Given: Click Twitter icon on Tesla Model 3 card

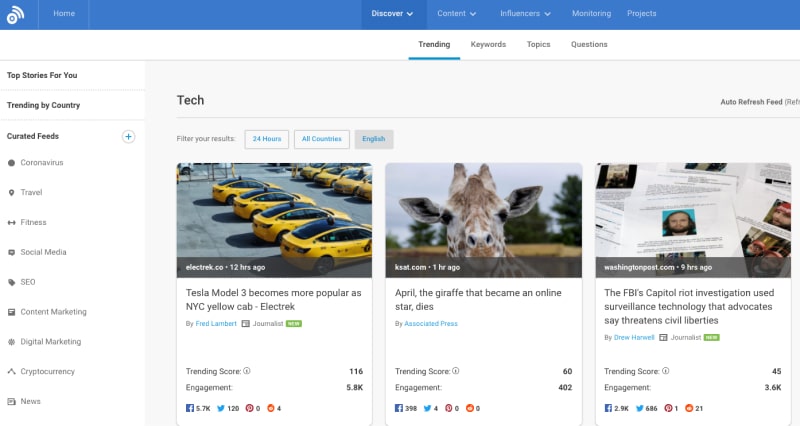Looking at the screenshot, I should [221, 408].
